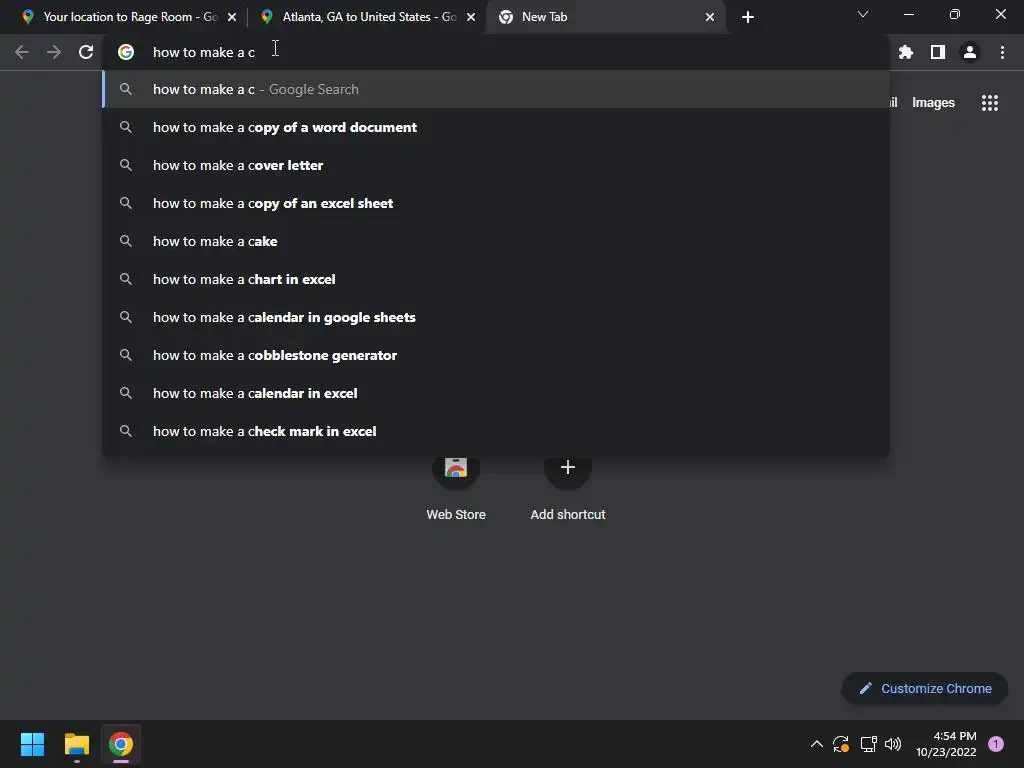This screenshot has width=1024, height=768.
Task: Choose 'copy of a word document' suggestion
Action: click(496, 127)
